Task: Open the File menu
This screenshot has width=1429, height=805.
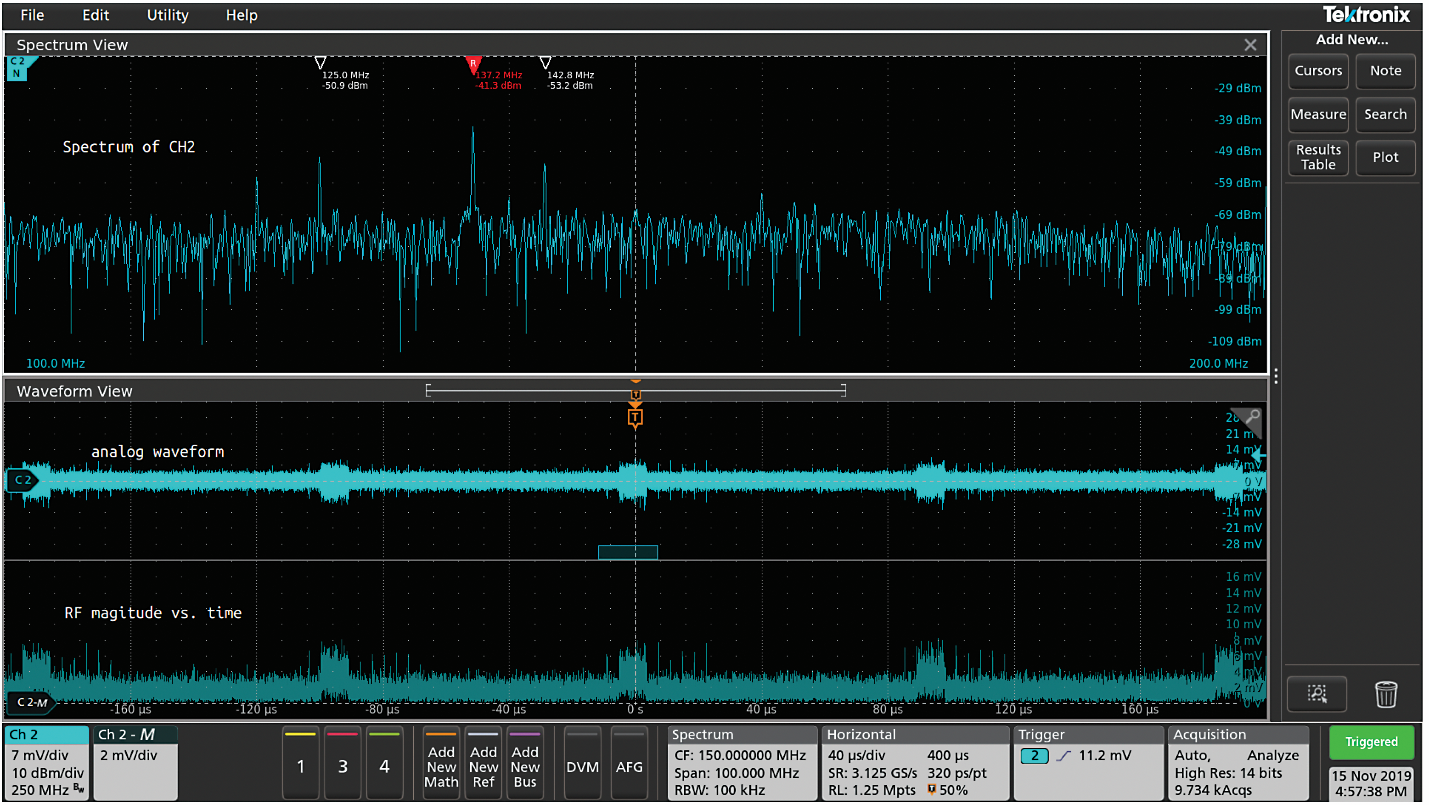Action: pos(31,15)
